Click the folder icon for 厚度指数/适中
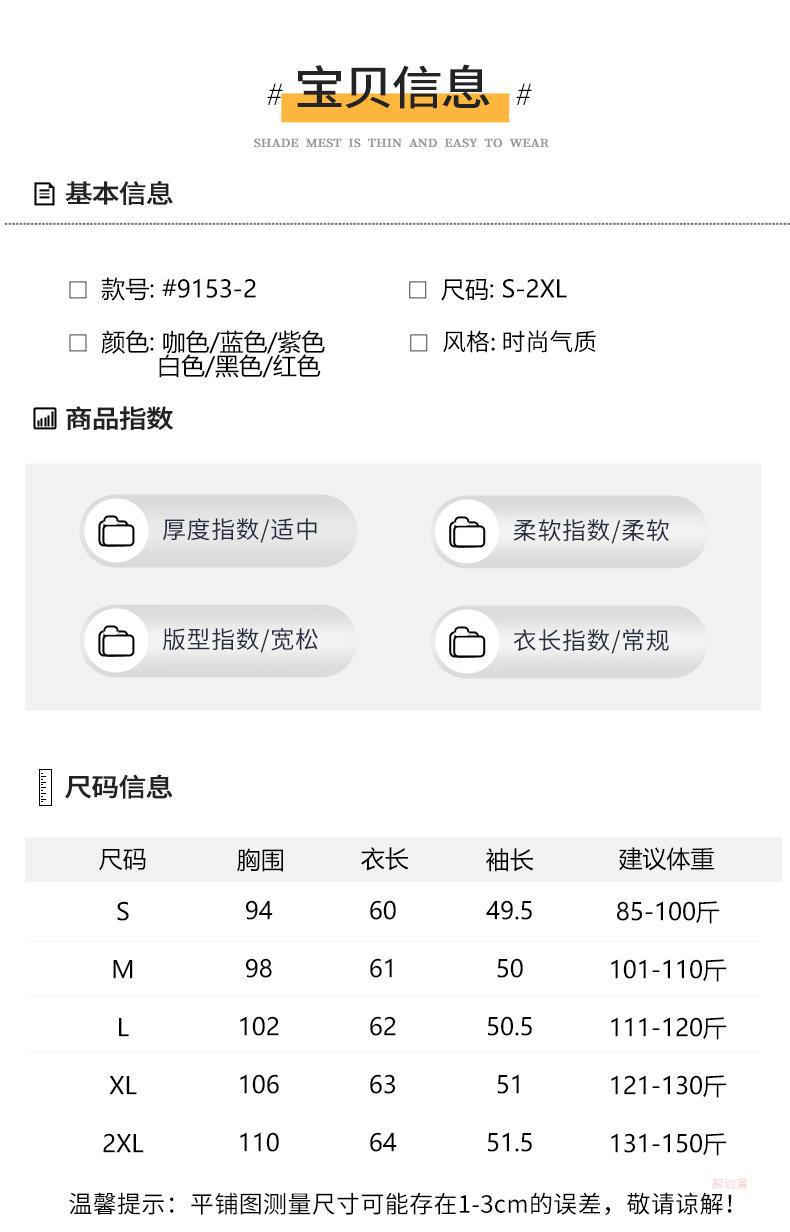 117,531
